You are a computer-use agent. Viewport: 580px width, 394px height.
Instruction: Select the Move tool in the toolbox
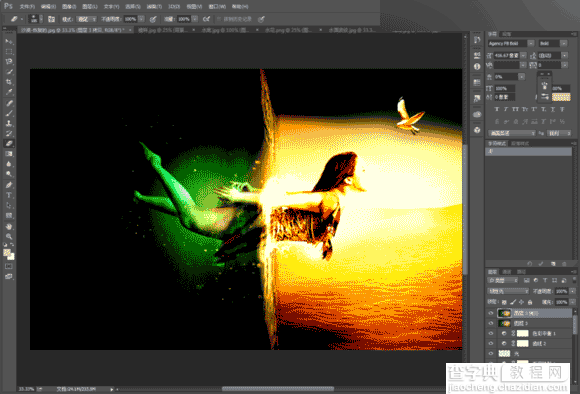9,41
